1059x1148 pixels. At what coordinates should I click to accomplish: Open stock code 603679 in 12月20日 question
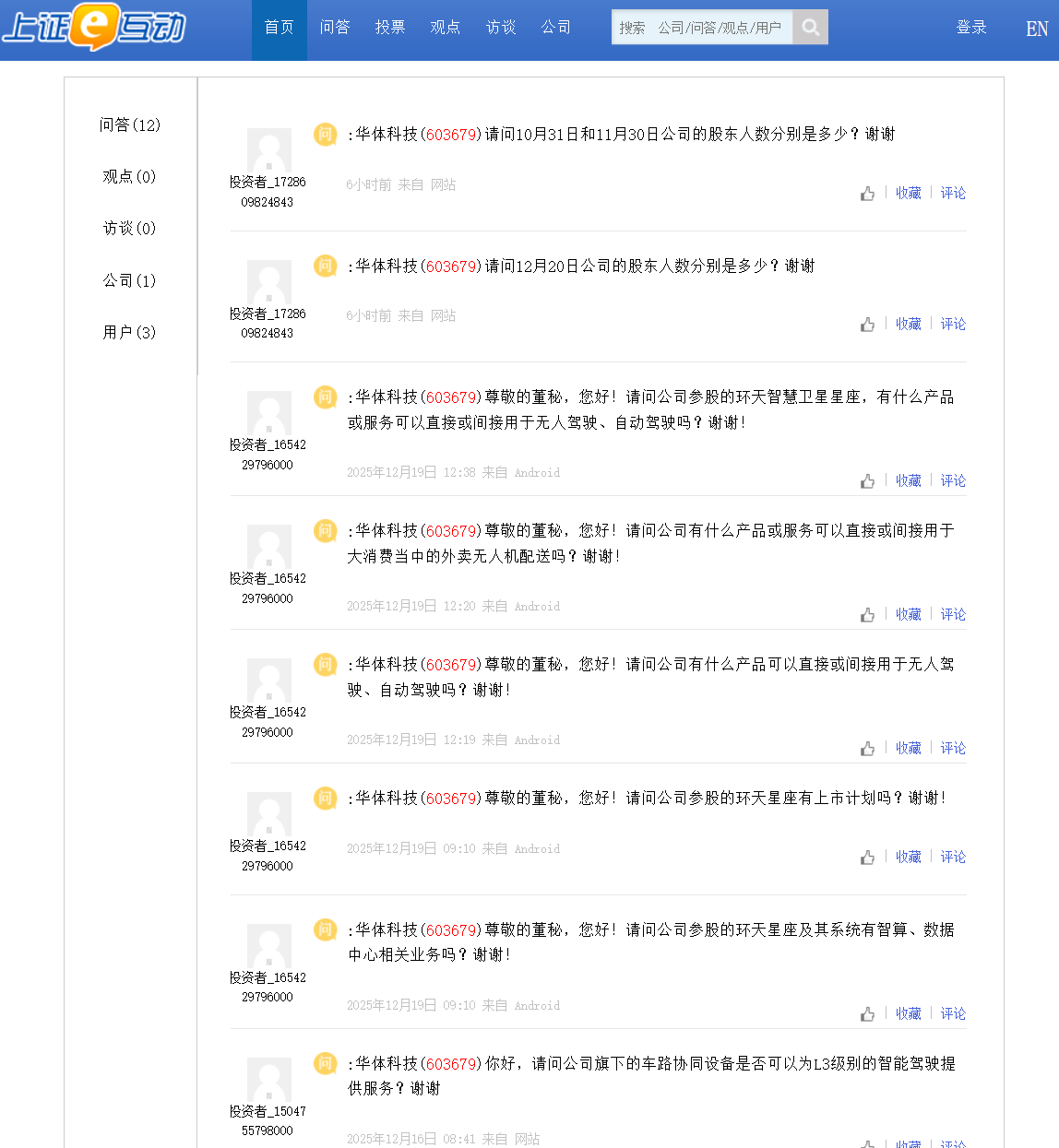(x=451, y=266)
